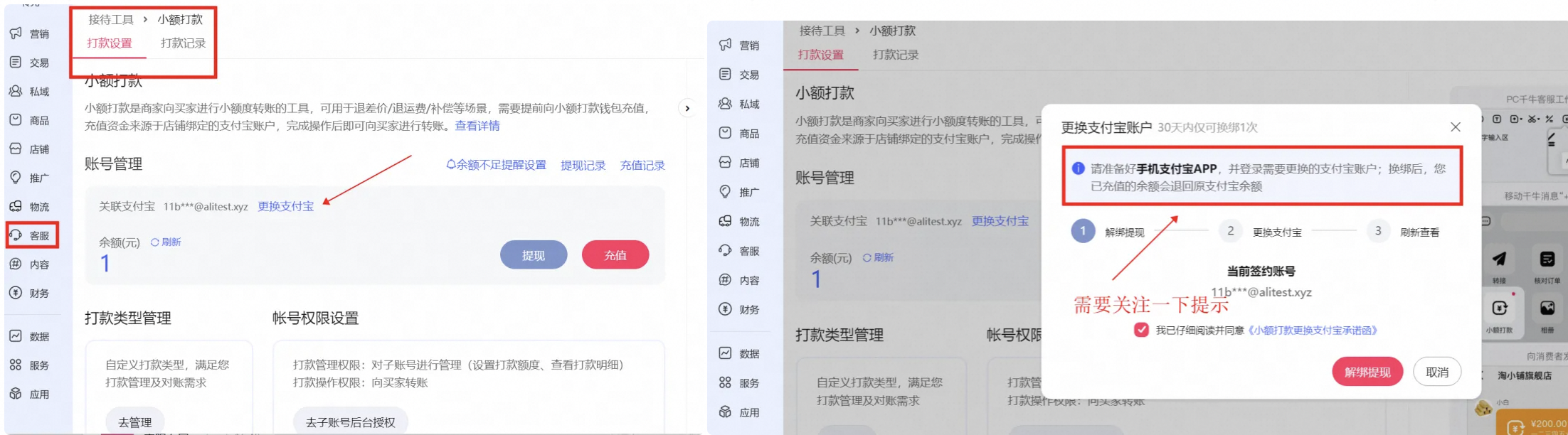Click 客服 icon in right screenshot sidebar
1568x435 pixels.
coord(725,251)
